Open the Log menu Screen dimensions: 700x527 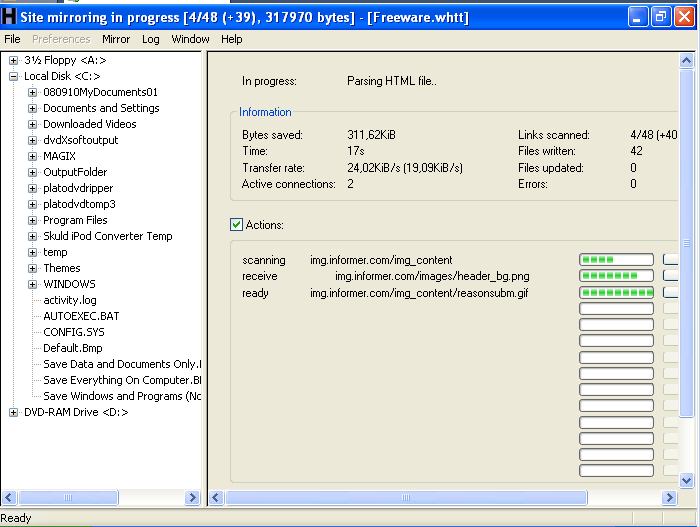(150, 39)
